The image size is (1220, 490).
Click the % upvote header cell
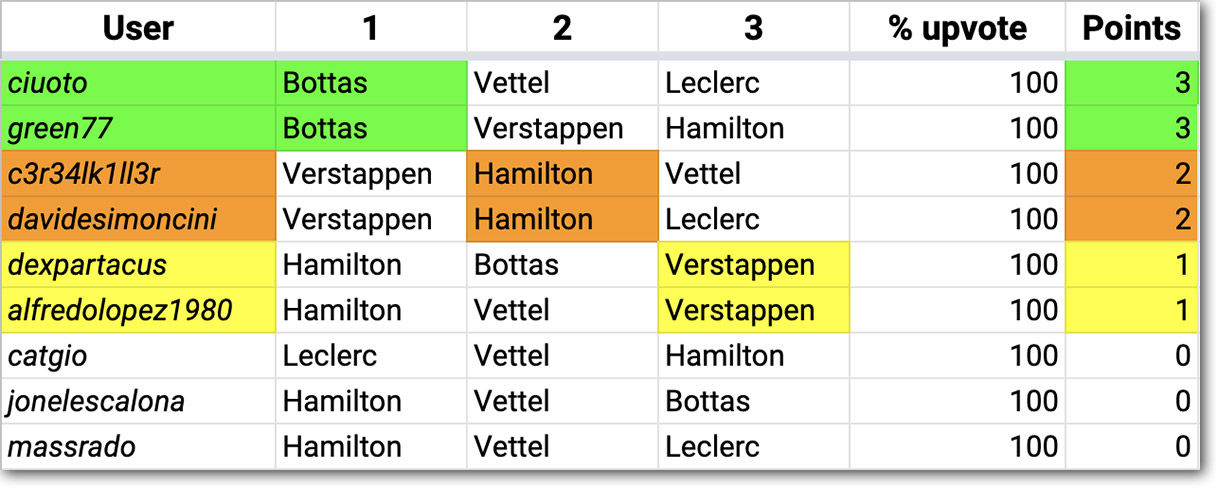(957, 28)
